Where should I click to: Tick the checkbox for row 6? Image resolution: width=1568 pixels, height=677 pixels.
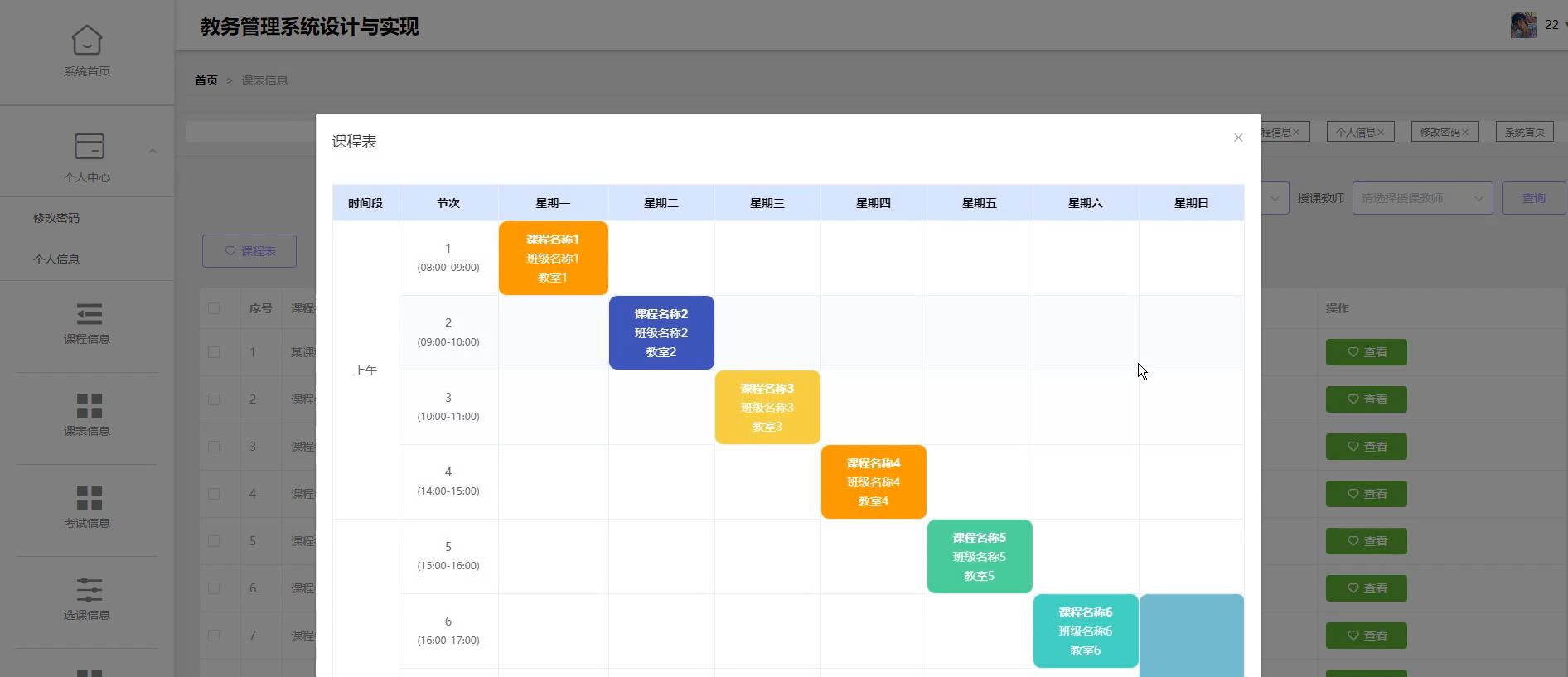point(214,588)
